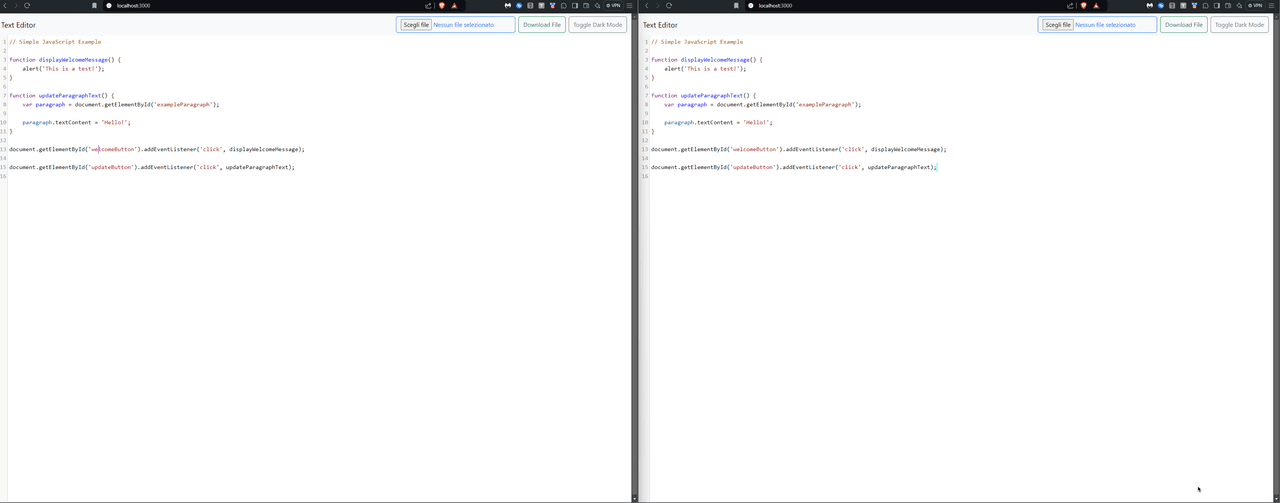Click 'Hello!' string in right code editor

point(756,122)
